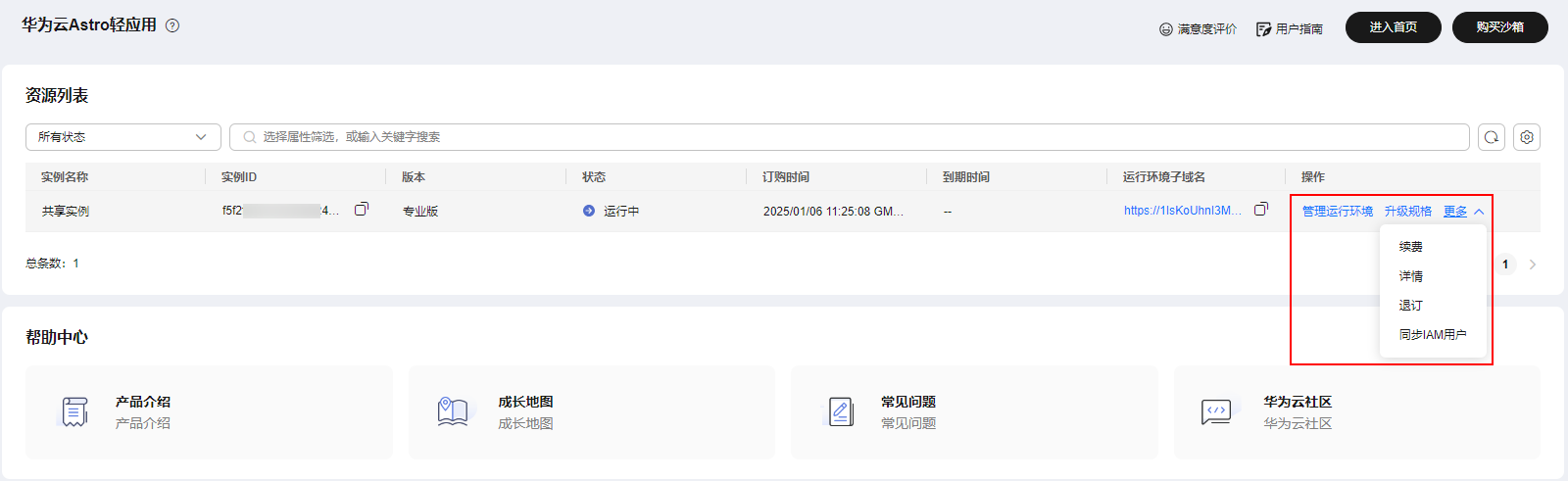Image resolution: width=1568 pixels, height=481 pixels.
Task: Click the 运行中 status text
Action: [x=621, y=212]
